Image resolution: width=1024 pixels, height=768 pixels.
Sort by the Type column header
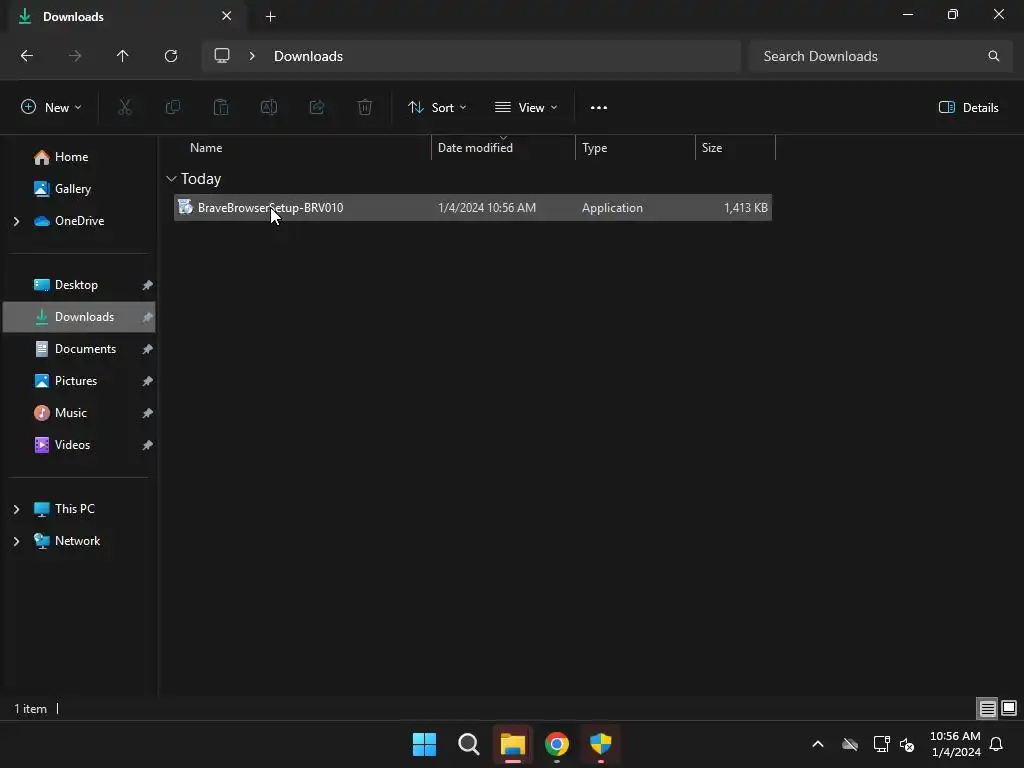pos(594,148)
